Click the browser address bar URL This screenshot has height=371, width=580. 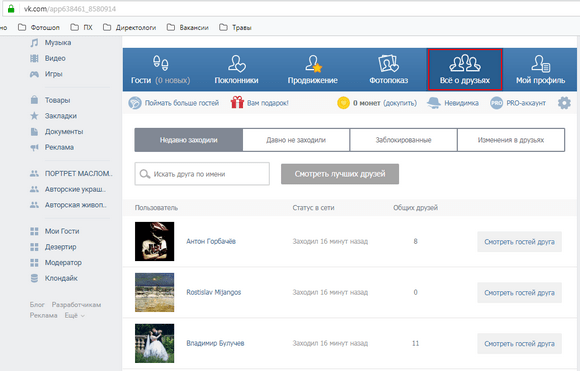[x=70, y=9]
